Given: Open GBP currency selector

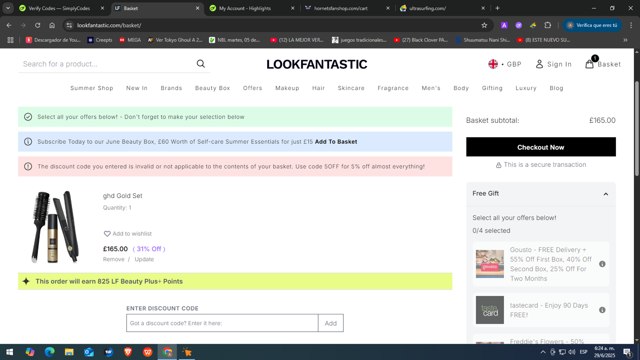Looking at the screenshot, I should pos(505,64).
